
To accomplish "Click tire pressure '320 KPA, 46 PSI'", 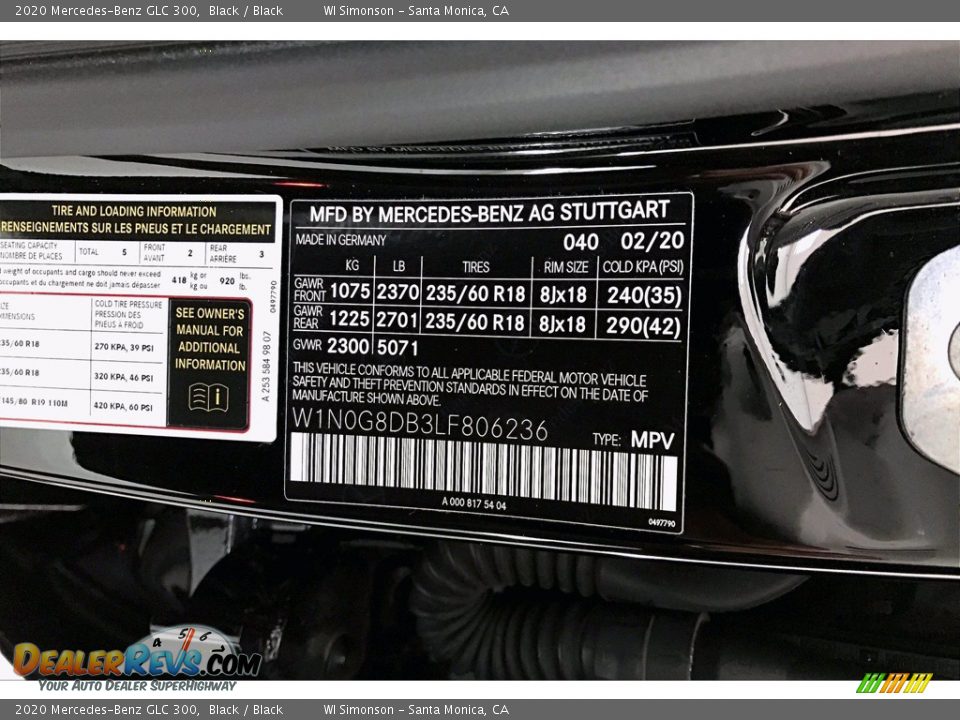I will (124, 377).
